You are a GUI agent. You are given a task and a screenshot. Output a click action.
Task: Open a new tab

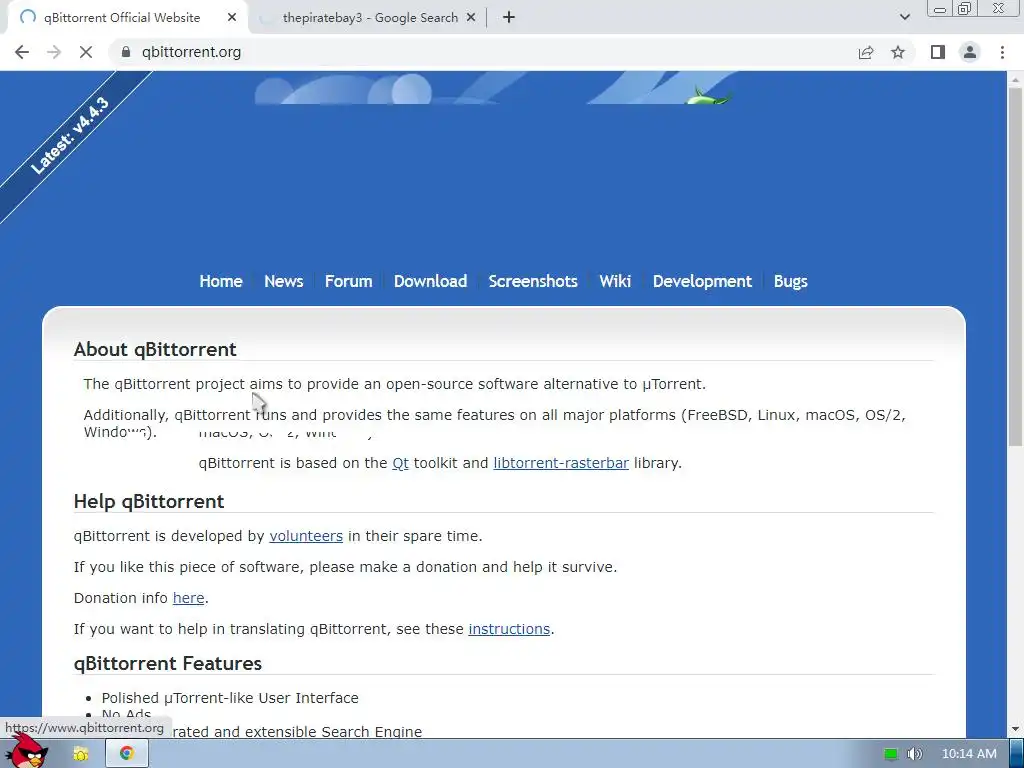(509, 18)
